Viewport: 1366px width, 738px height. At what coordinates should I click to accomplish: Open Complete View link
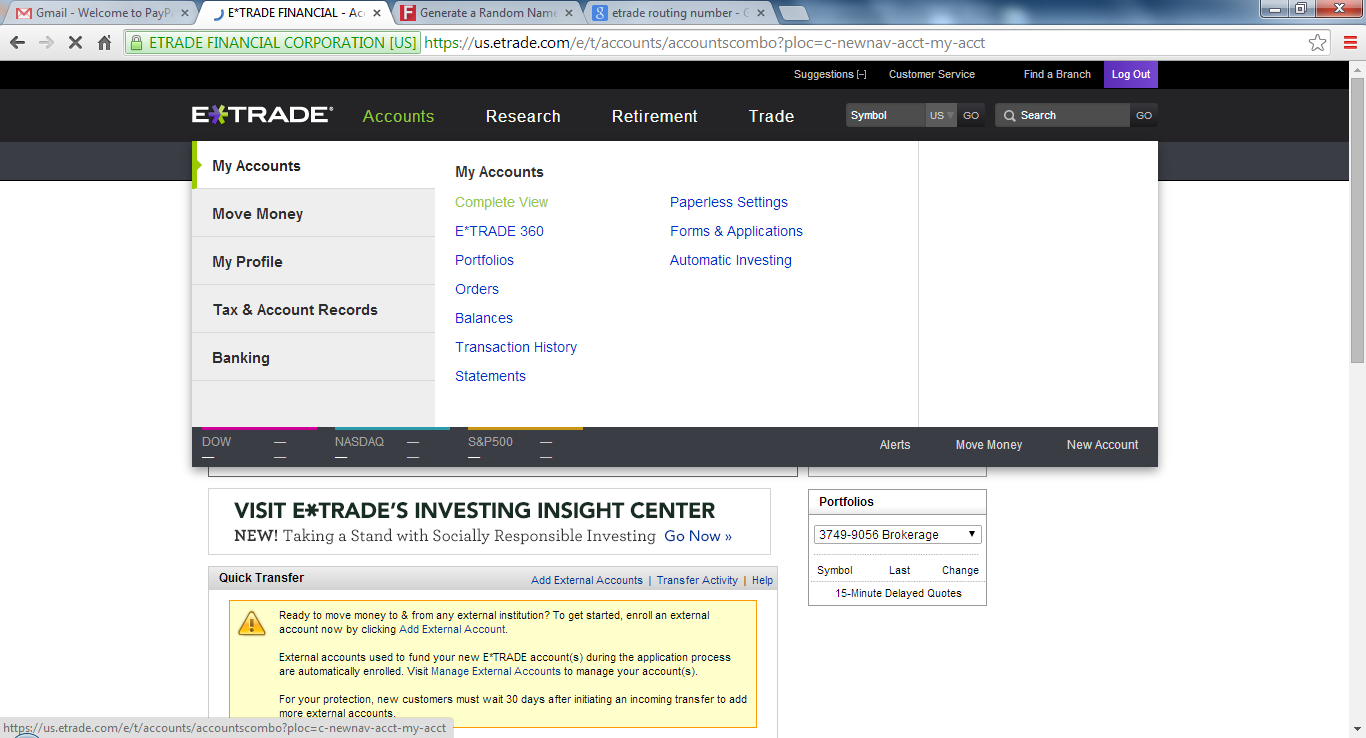click(x=502, y=202)
